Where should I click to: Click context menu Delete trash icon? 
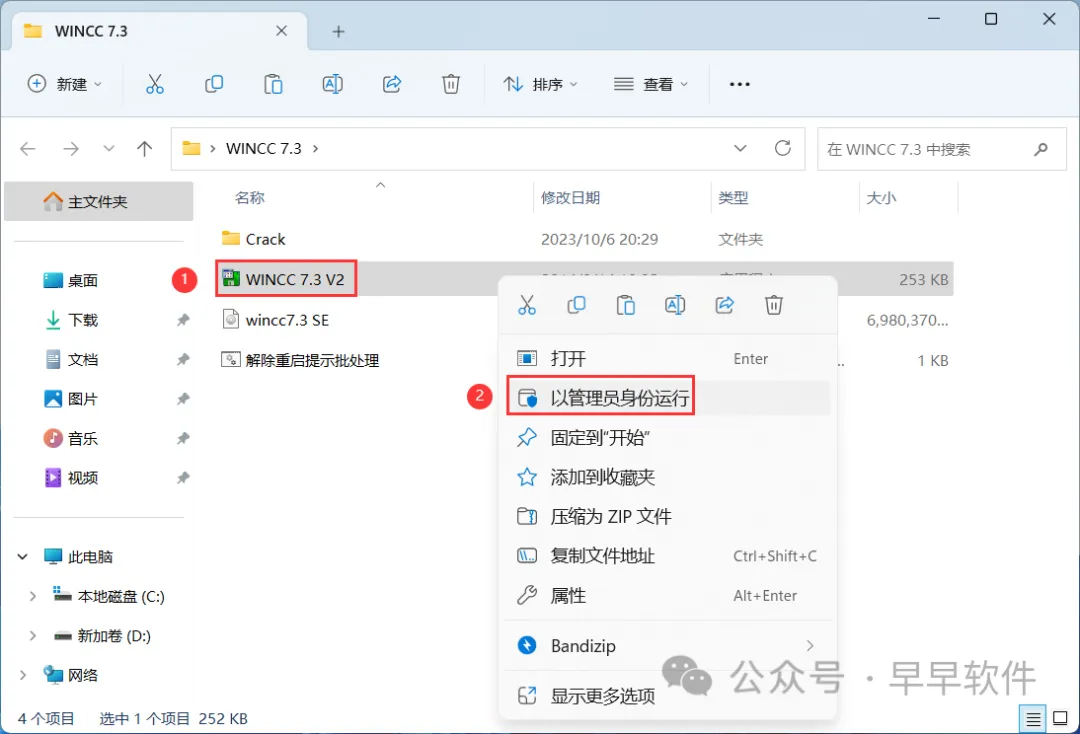pyautogui.click(x=773, y=305)
